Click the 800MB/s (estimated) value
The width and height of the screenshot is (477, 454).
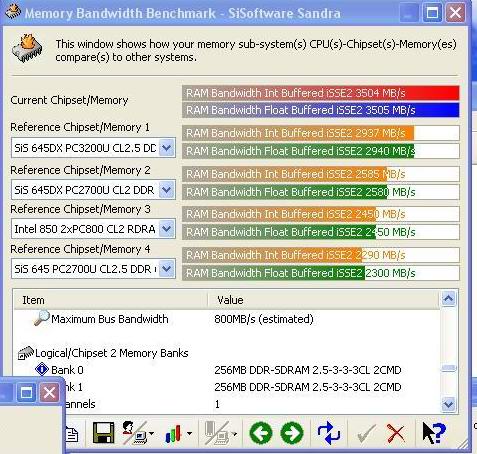[x=264, y=319]
